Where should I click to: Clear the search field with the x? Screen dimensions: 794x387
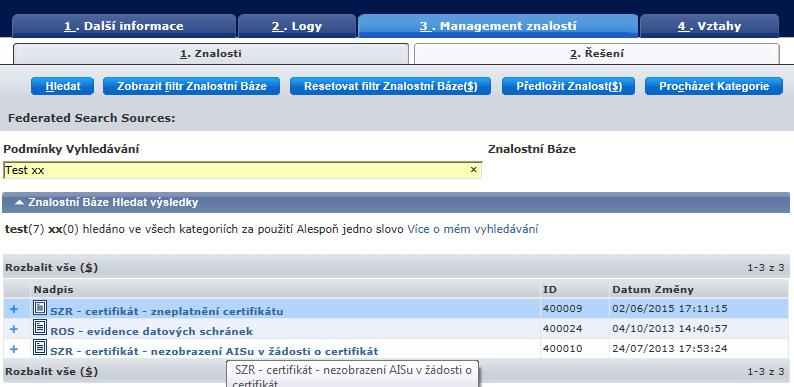pyautogui.click(x=473, y=170)
